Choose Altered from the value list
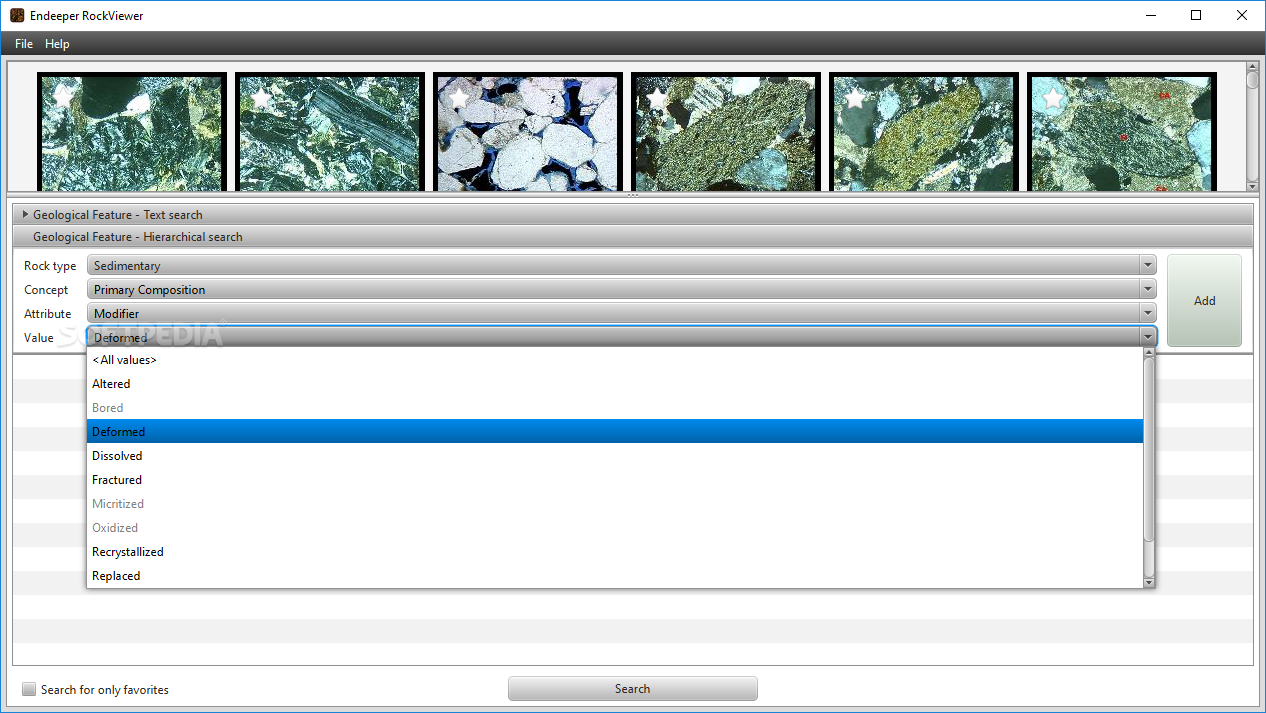This screenshot has width=1266, height=713. click(615, 384)
